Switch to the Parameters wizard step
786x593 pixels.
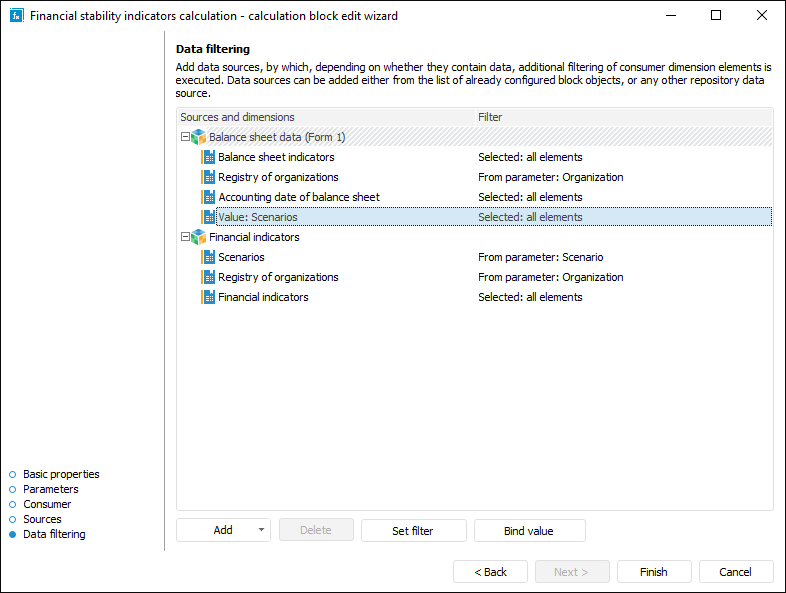[x=50, y=489]
